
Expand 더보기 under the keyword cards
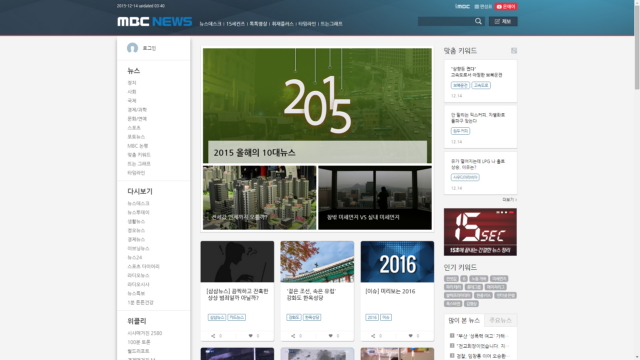pyautogui.click(x=509, y=200)
